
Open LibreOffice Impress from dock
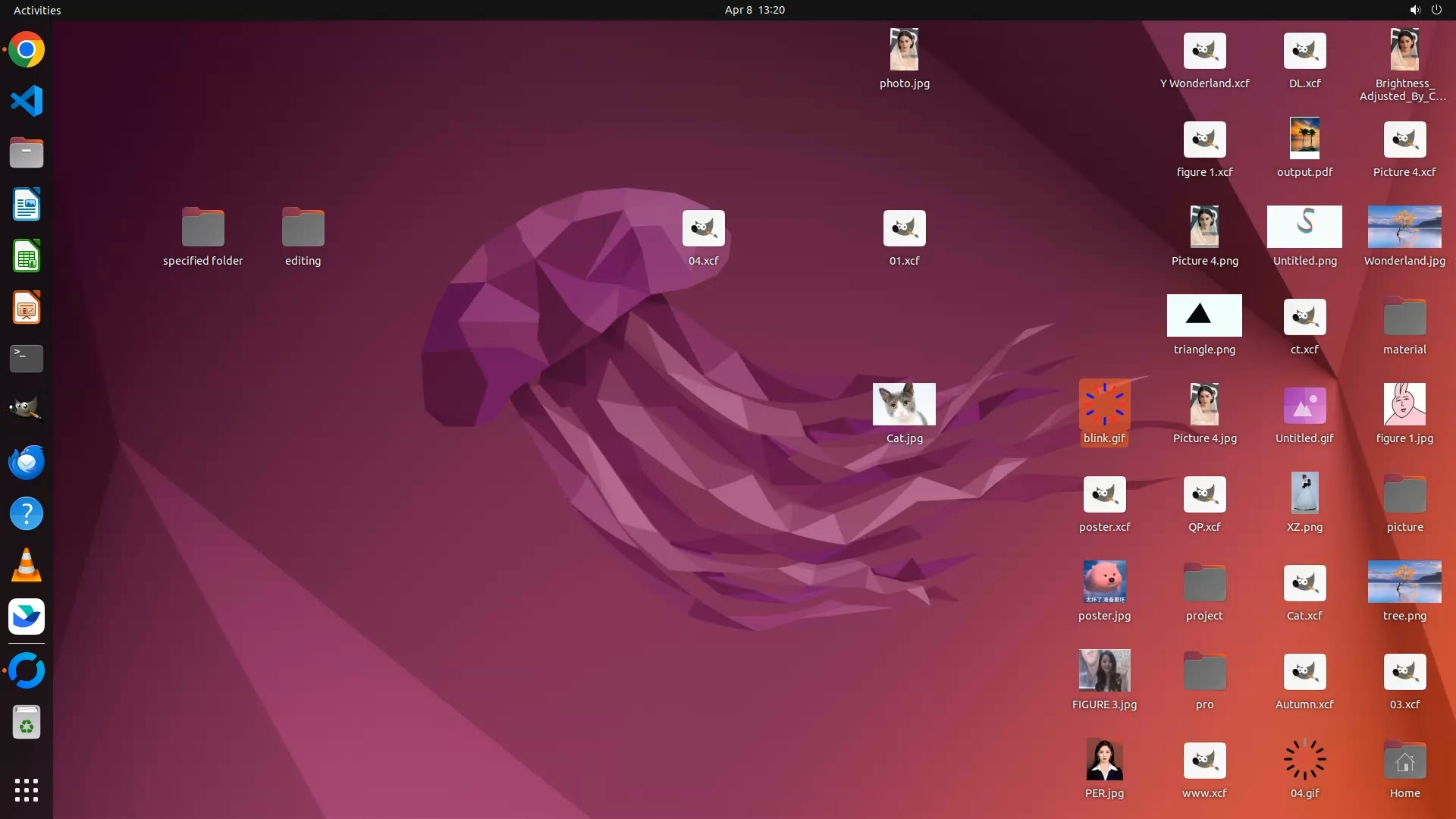tap(27, 308)
